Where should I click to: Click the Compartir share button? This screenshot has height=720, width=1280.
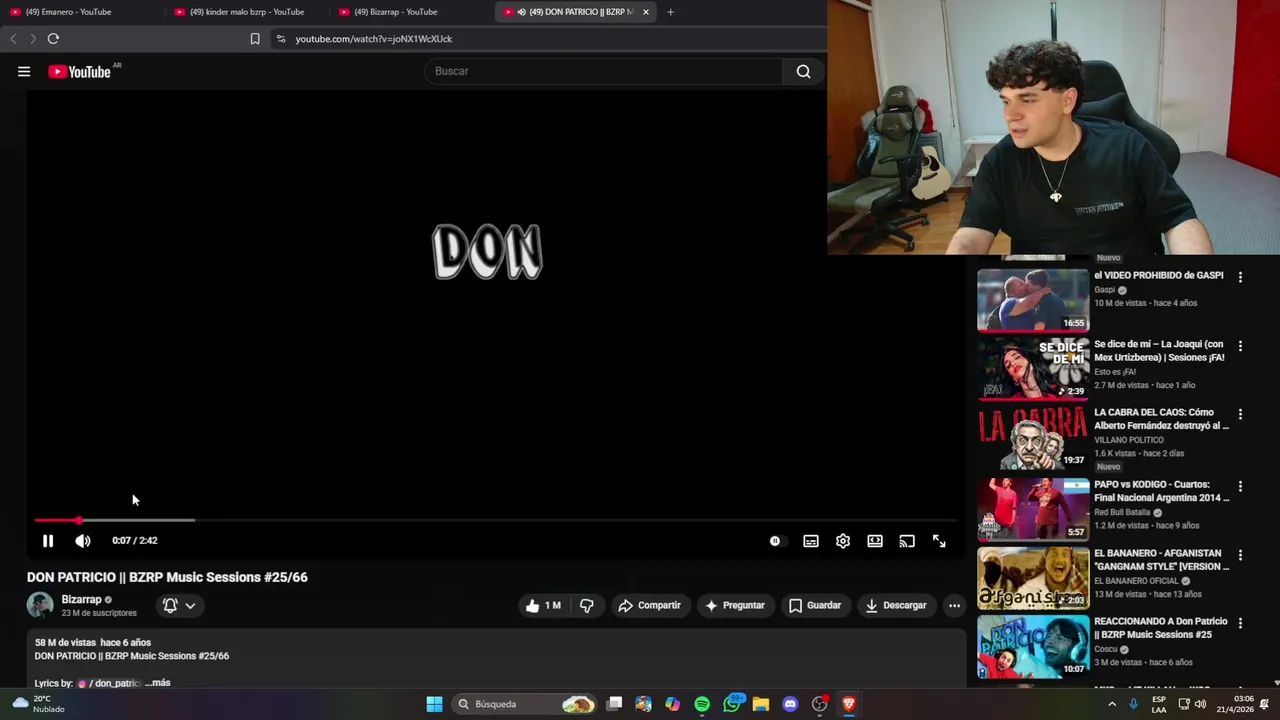[649, 605]
